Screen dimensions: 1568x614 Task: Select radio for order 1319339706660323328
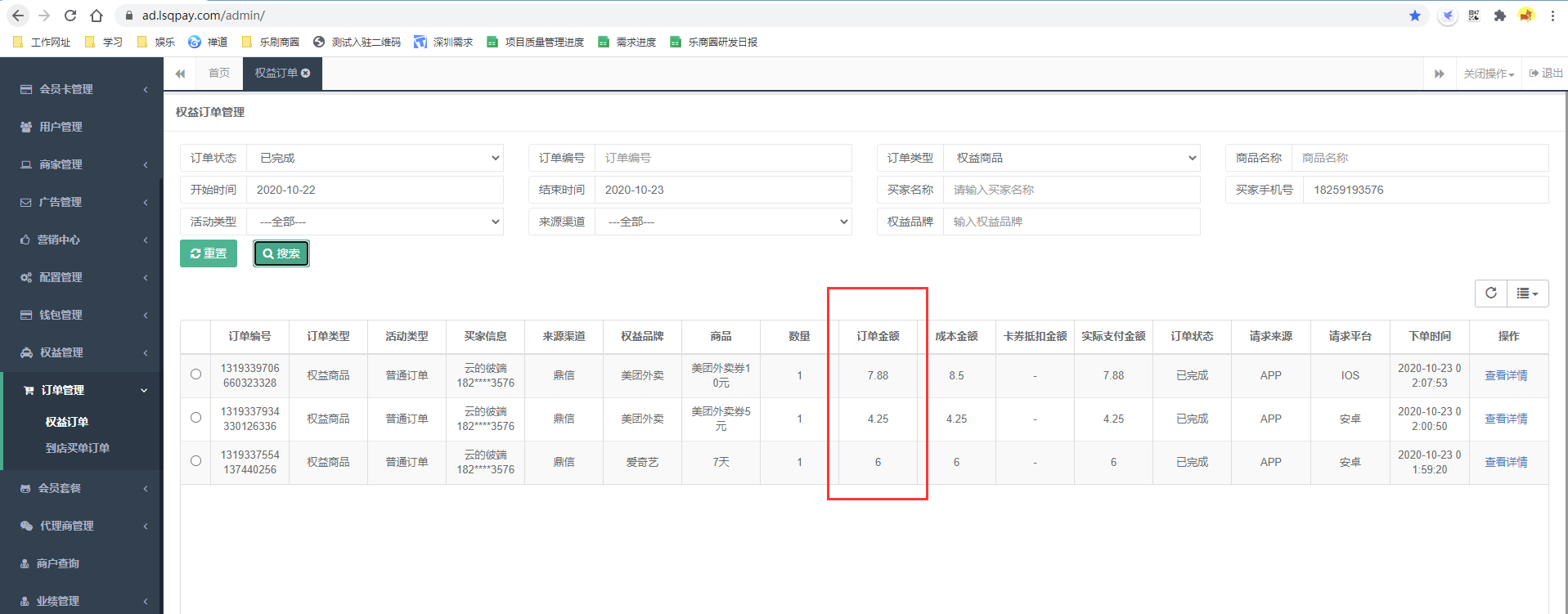click(195, 374)
